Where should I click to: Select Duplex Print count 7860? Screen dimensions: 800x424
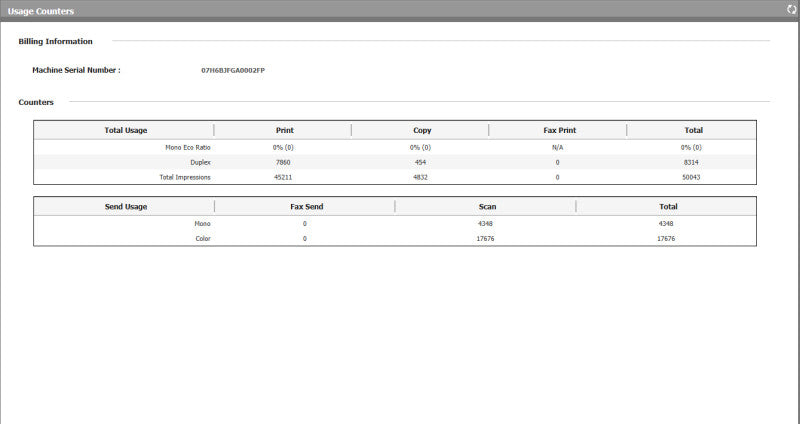[x=283, y=162]
